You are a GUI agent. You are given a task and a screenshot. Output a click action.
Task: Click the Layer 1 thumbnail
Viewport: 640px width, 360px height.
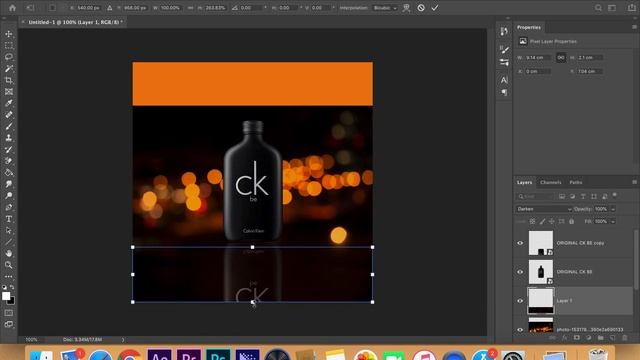pyautogui.click(x=541, y=301)
